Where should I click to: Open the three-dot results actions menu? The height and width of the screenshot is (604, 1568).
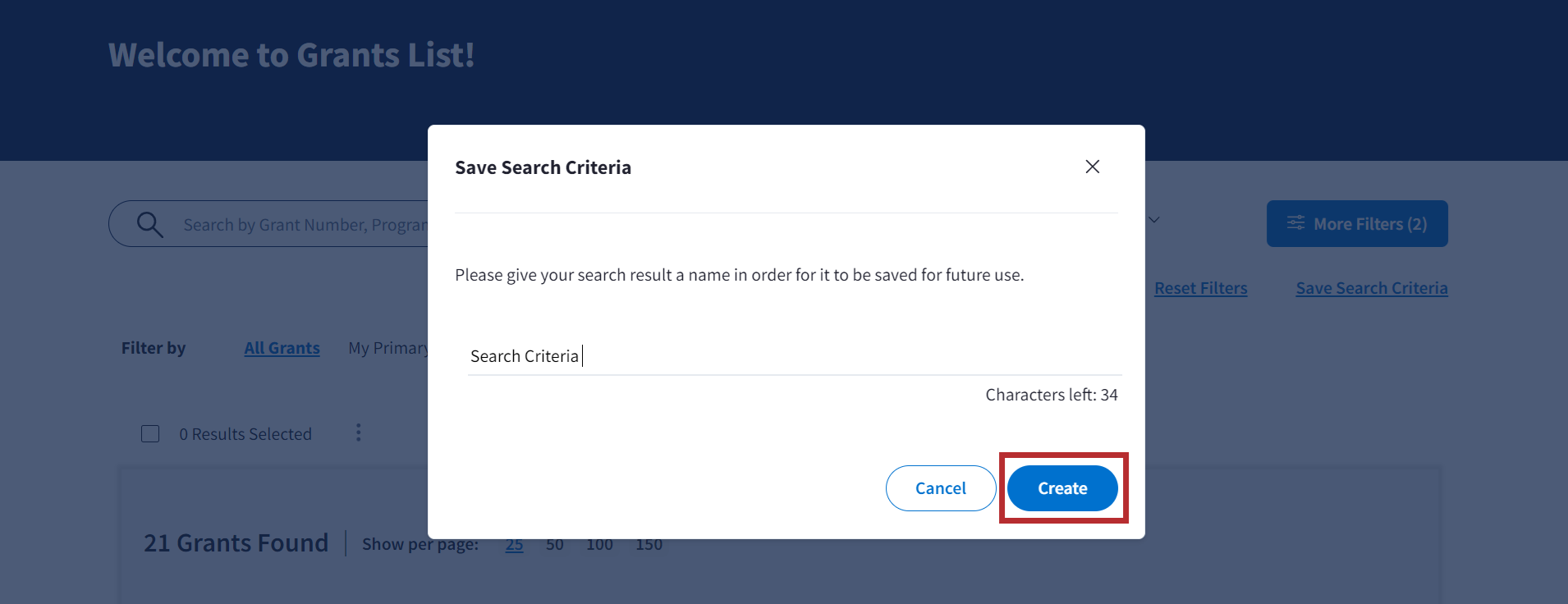coord(358,432)
